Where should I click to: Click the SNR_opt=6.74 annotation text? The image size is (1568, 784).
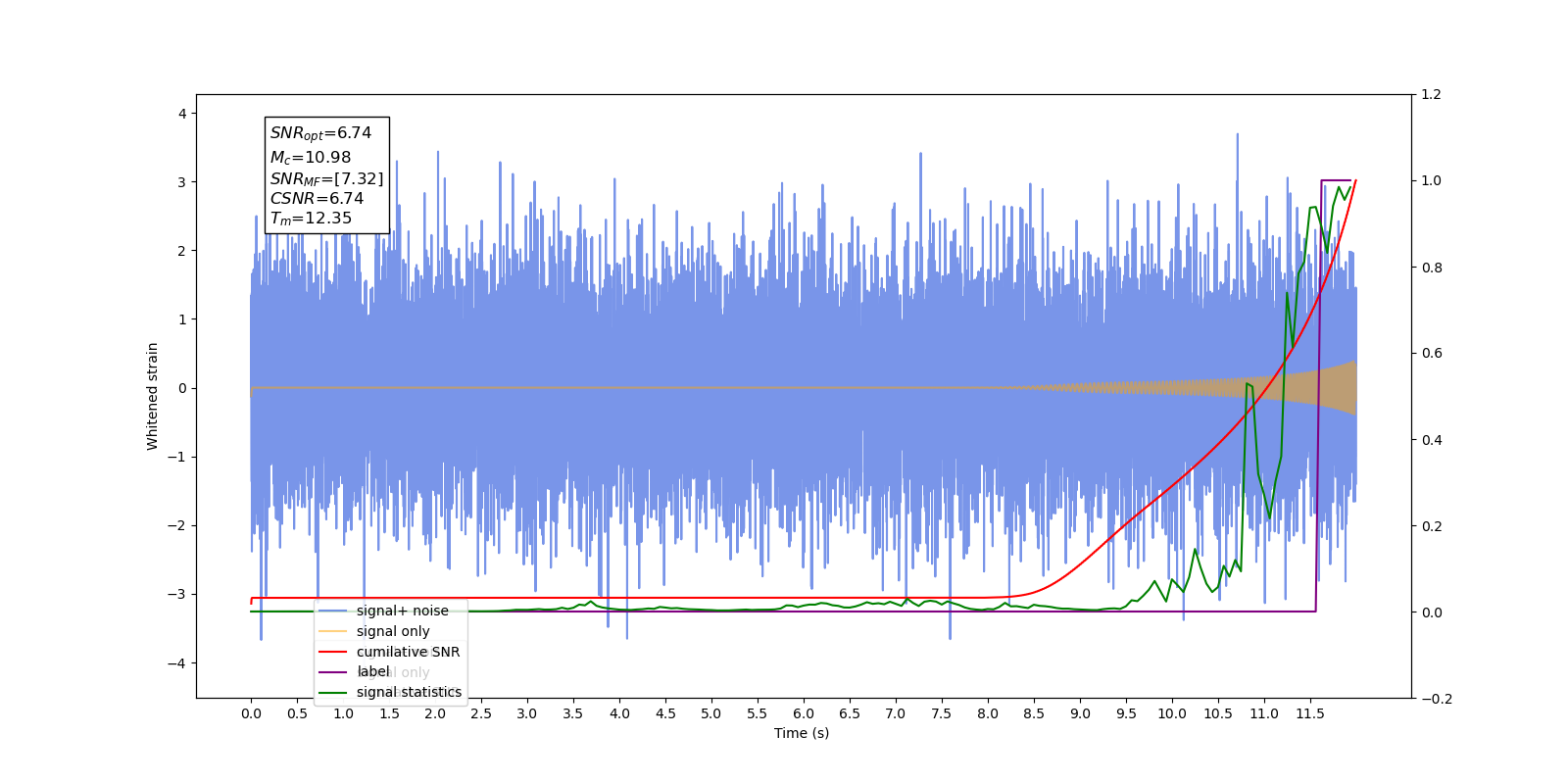click(x=320, y=133)
